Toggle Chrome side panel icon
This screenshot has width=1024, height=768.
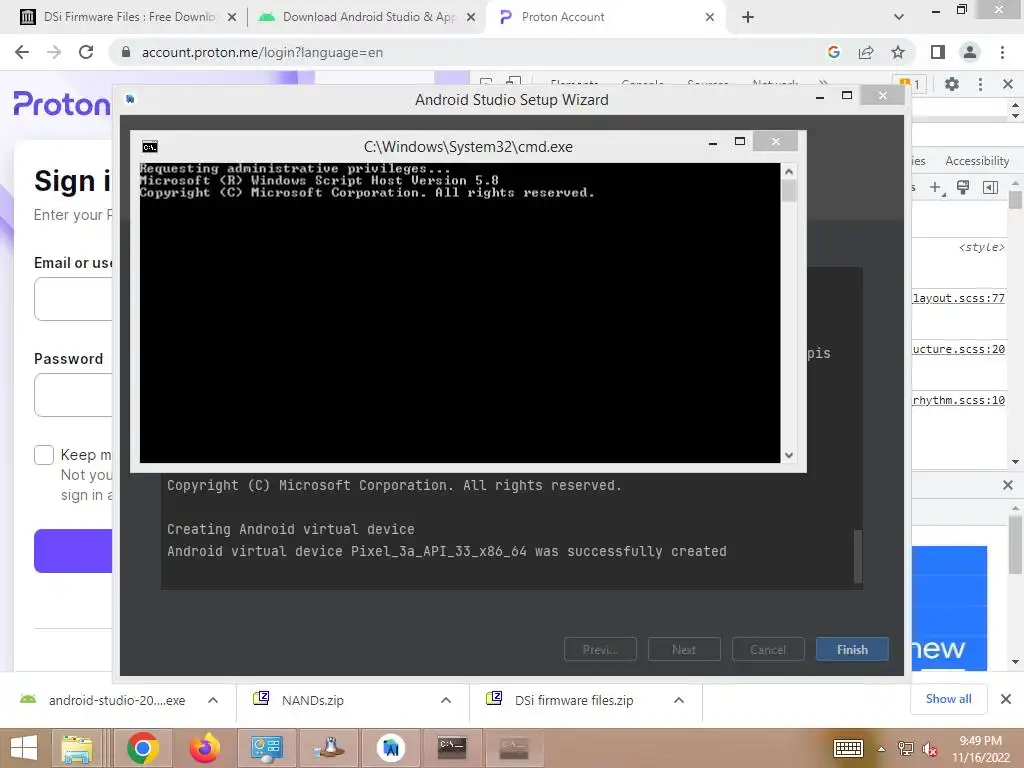coord(938,52)
